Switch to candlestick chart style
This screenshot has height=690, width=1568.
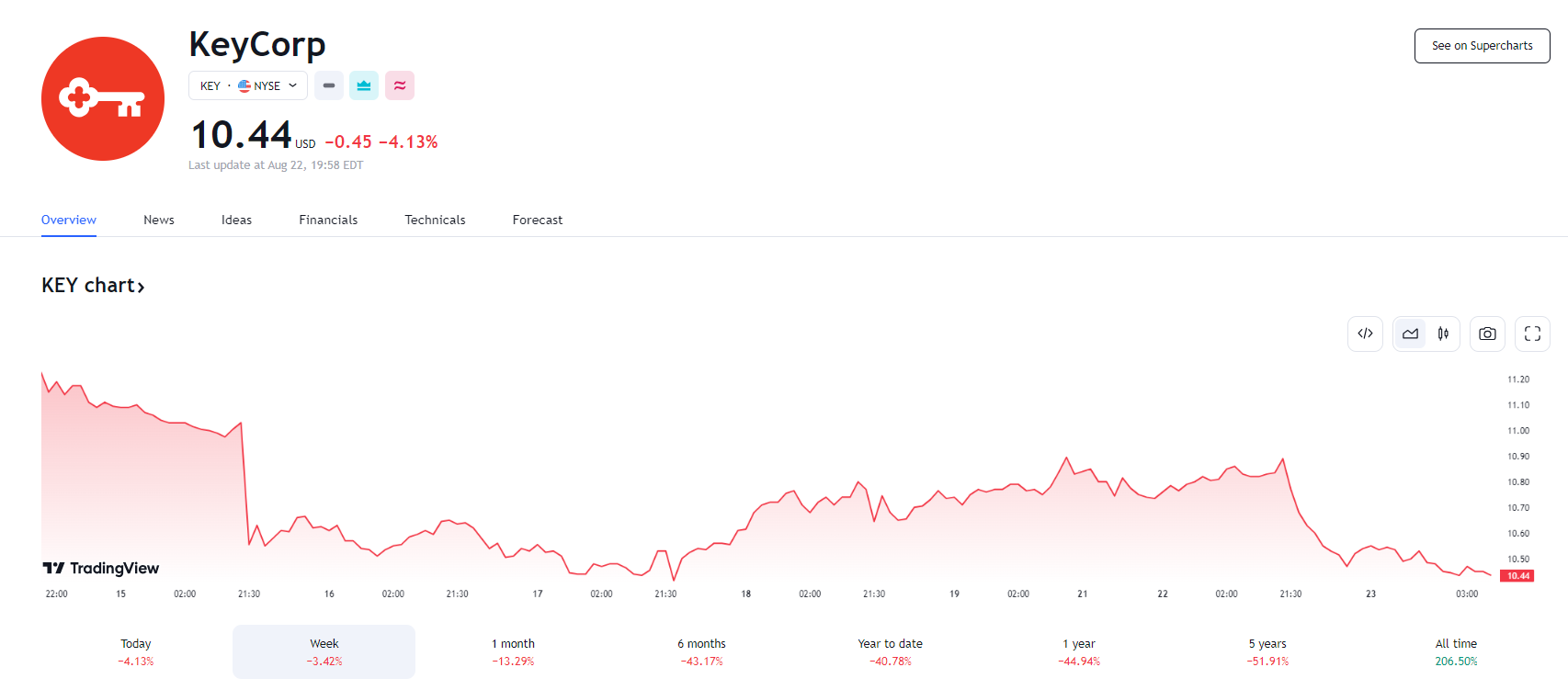tap(1443, 334)
